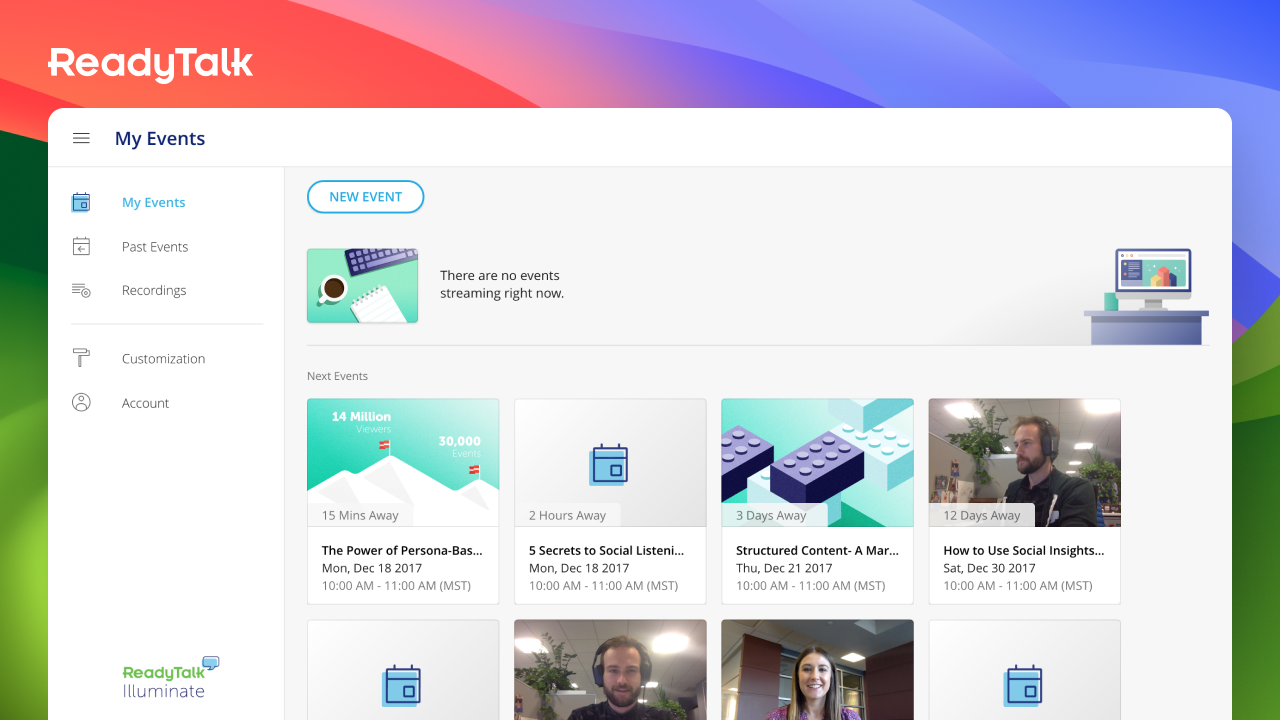Click the '15 Mins Away' badge
1280x720 pixels.
point(360,515)
